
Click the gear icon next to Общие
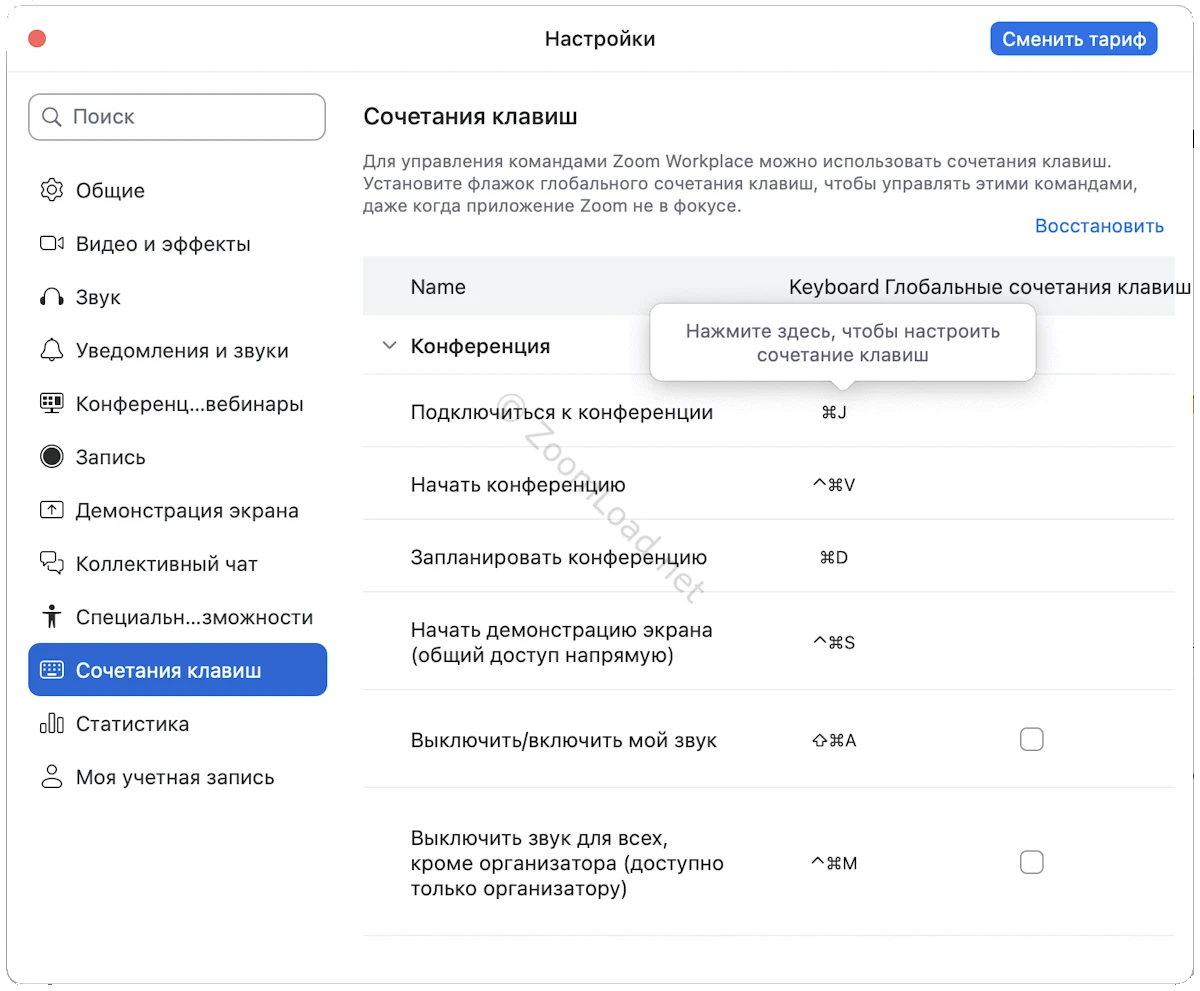click(51, 190)
